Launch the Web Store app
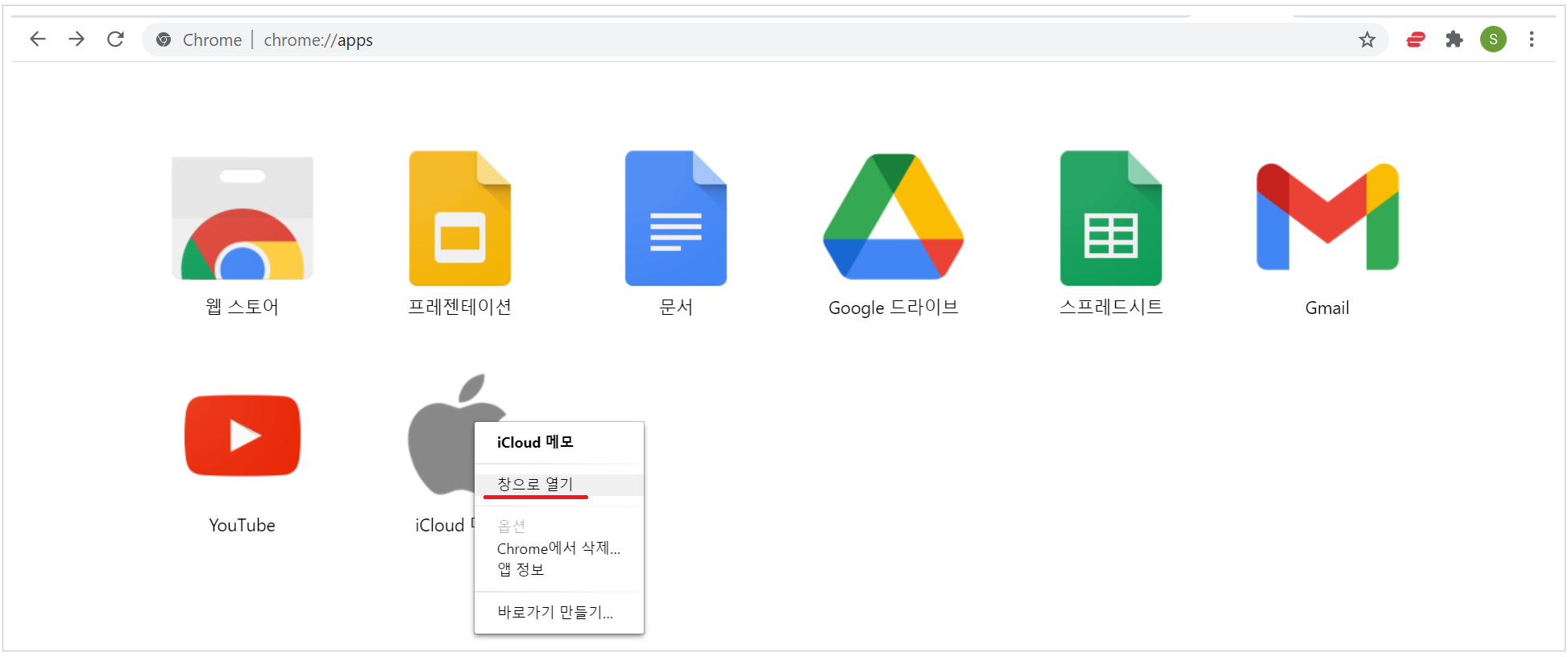 (x=243, y=218)
